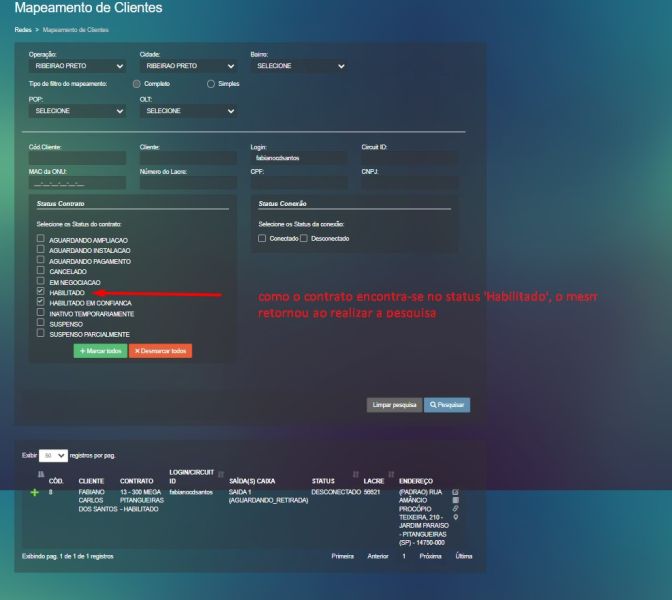Click the grid icon beside the address
This screenshot has height=600, width=672.
pos(456,500)
